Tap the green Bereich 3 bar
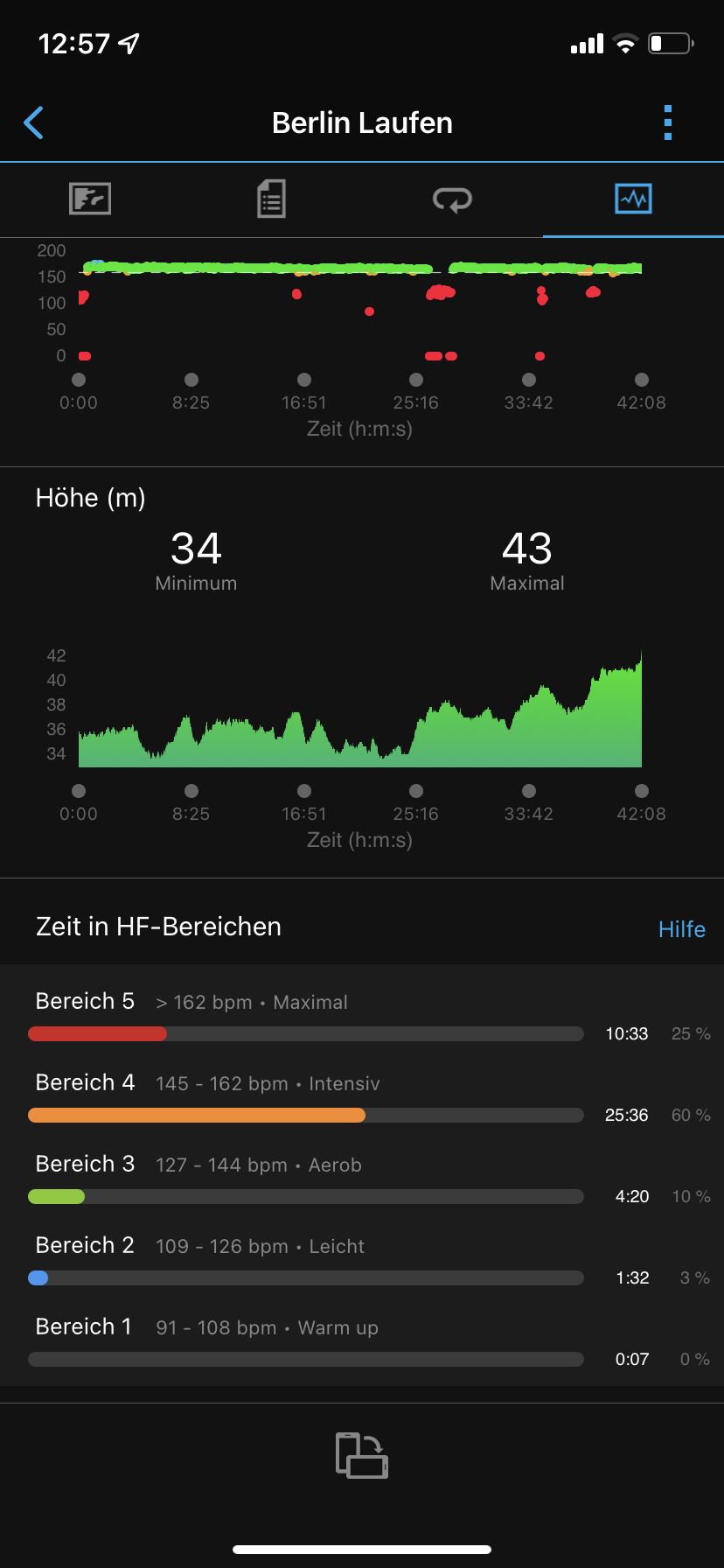This screenshot has height=1568, width=724. point(56,1196)
